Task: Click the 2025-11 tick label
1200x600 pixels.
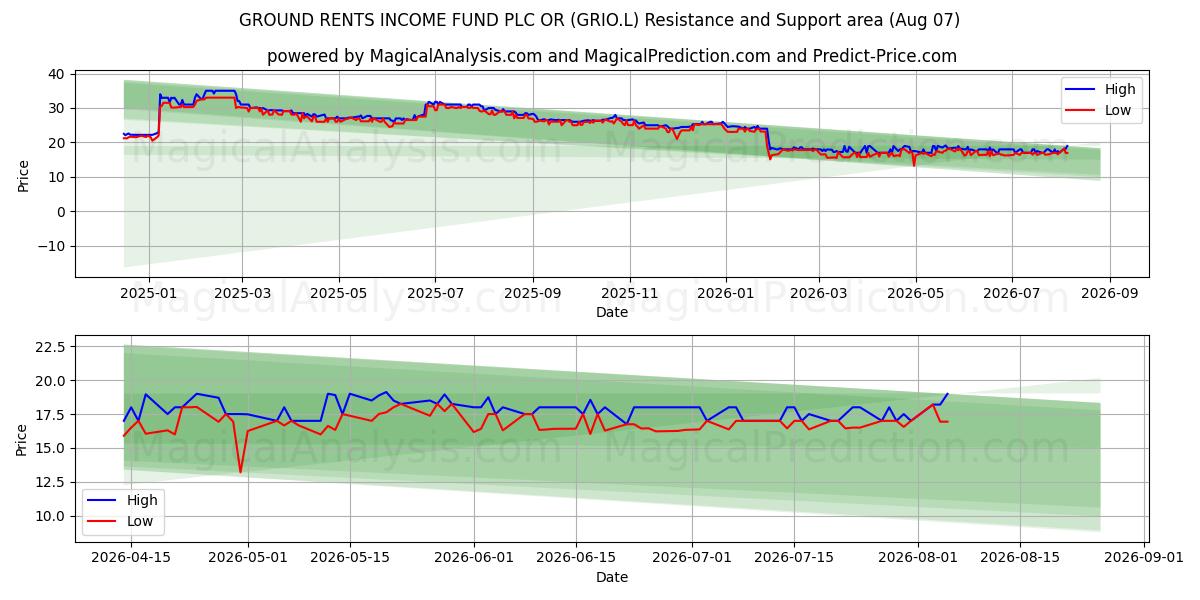Action: (x=629, y=293)
